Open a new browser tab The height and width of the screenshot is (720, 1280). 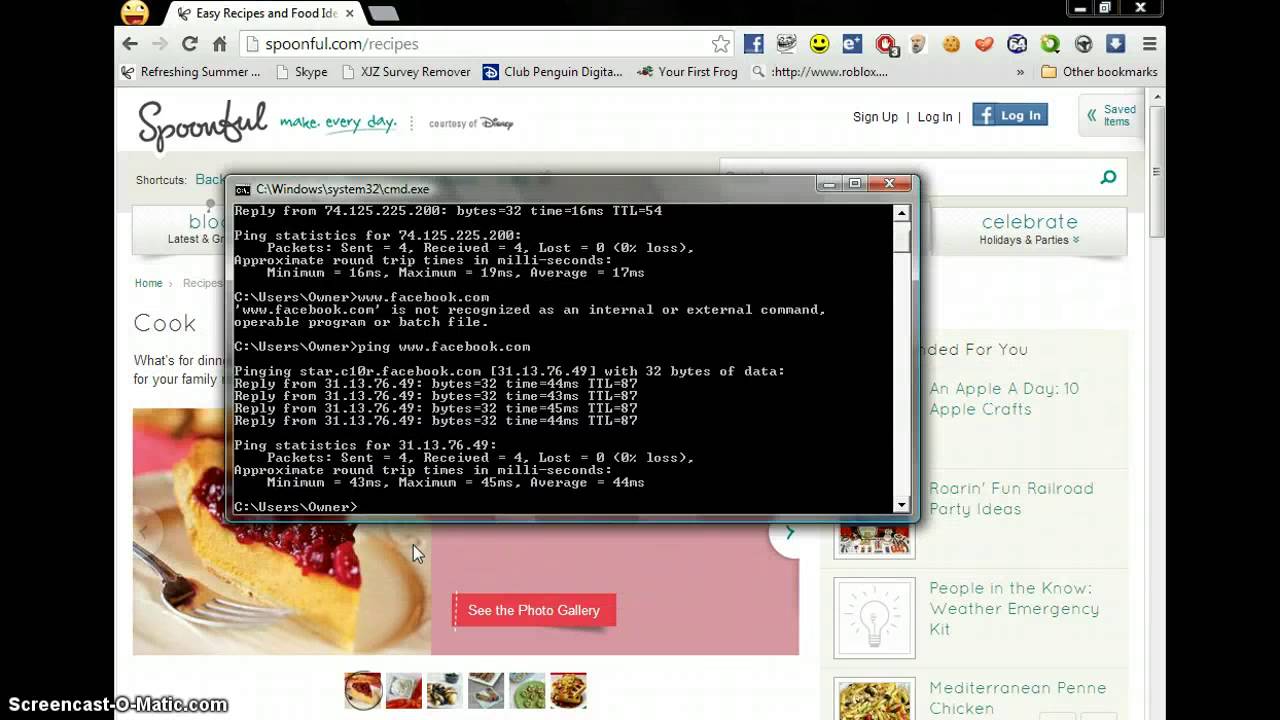point(383,13)
